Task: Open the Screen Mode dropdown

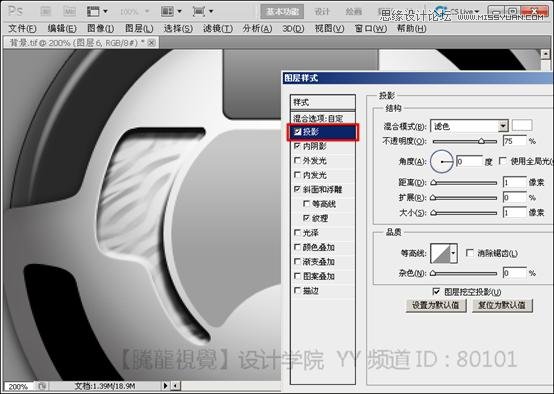Action: [x=203, y=11]
